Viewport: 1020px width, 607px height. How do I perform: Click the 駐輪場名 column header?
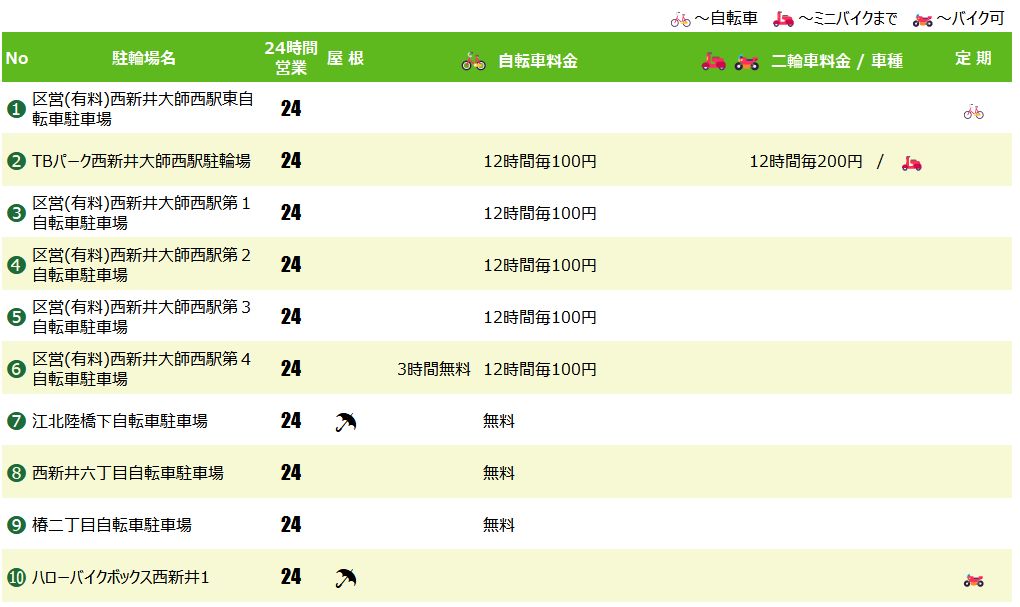(143, 58)
